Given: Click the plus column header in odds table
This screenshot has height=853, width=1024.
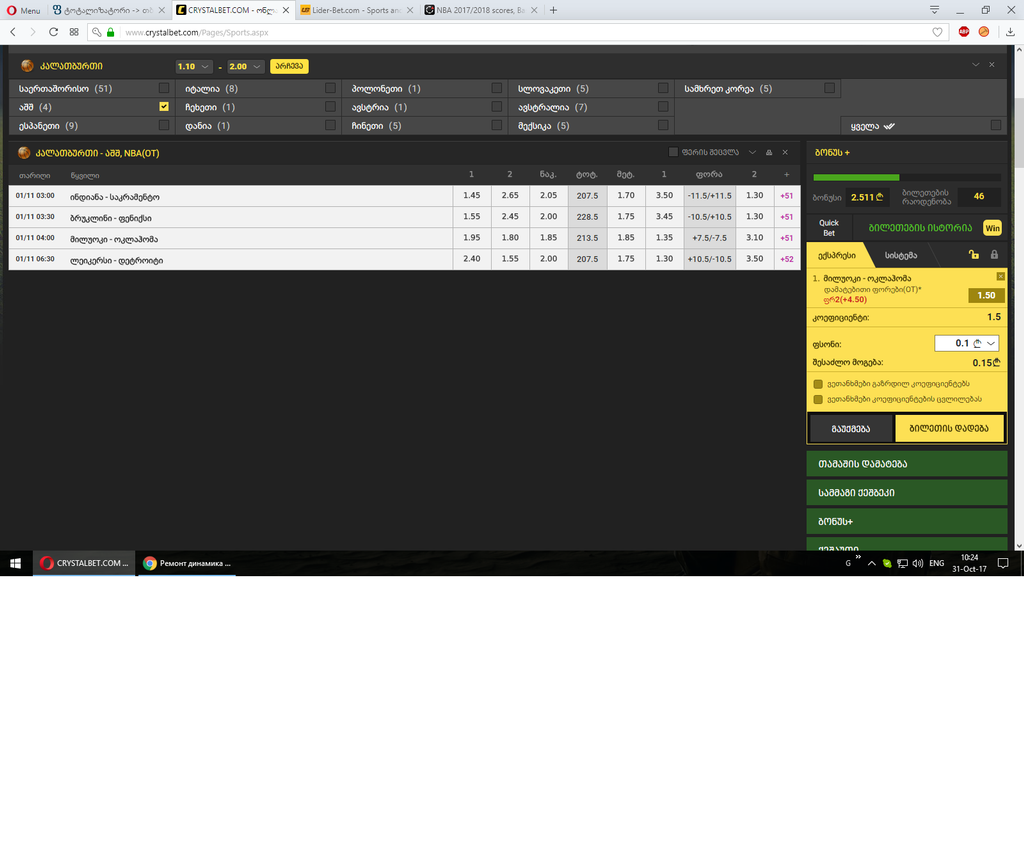Looking at the screenshot, I should tap(786, 174).
